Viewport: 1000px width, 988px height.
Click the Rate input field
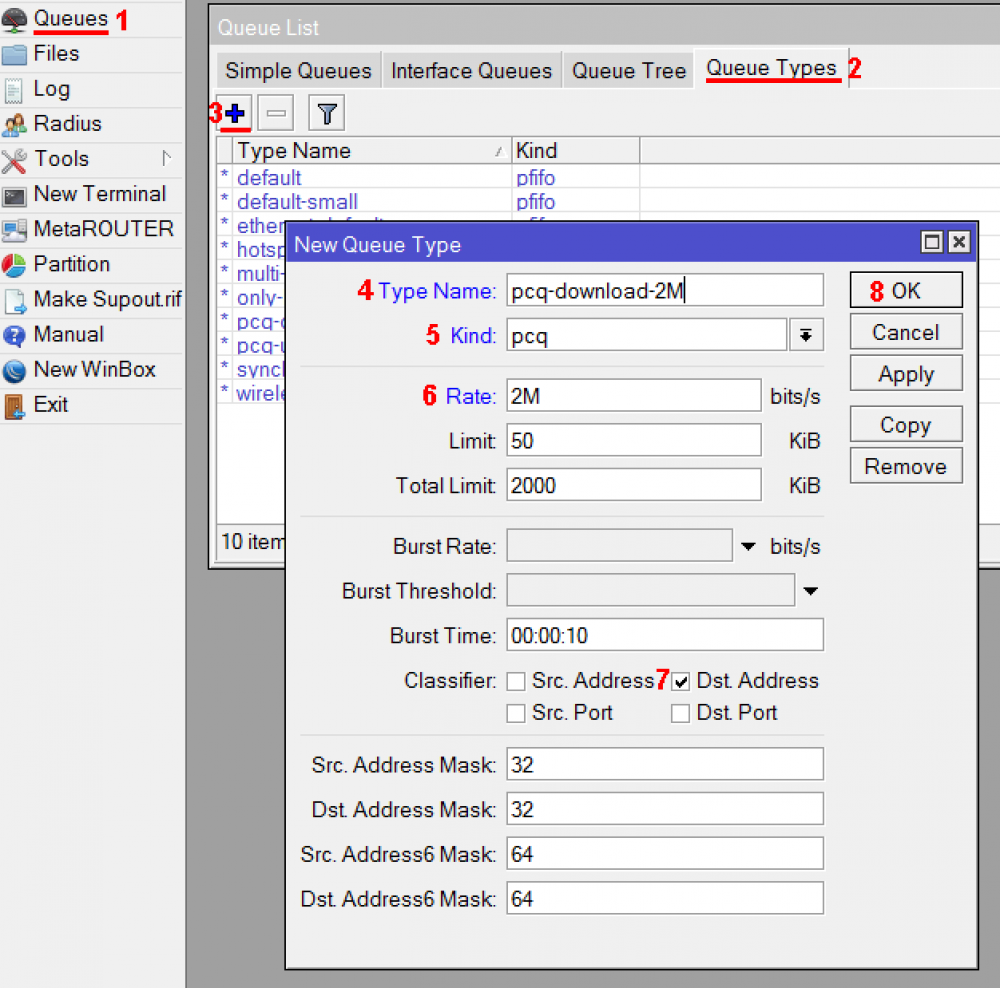633,396
